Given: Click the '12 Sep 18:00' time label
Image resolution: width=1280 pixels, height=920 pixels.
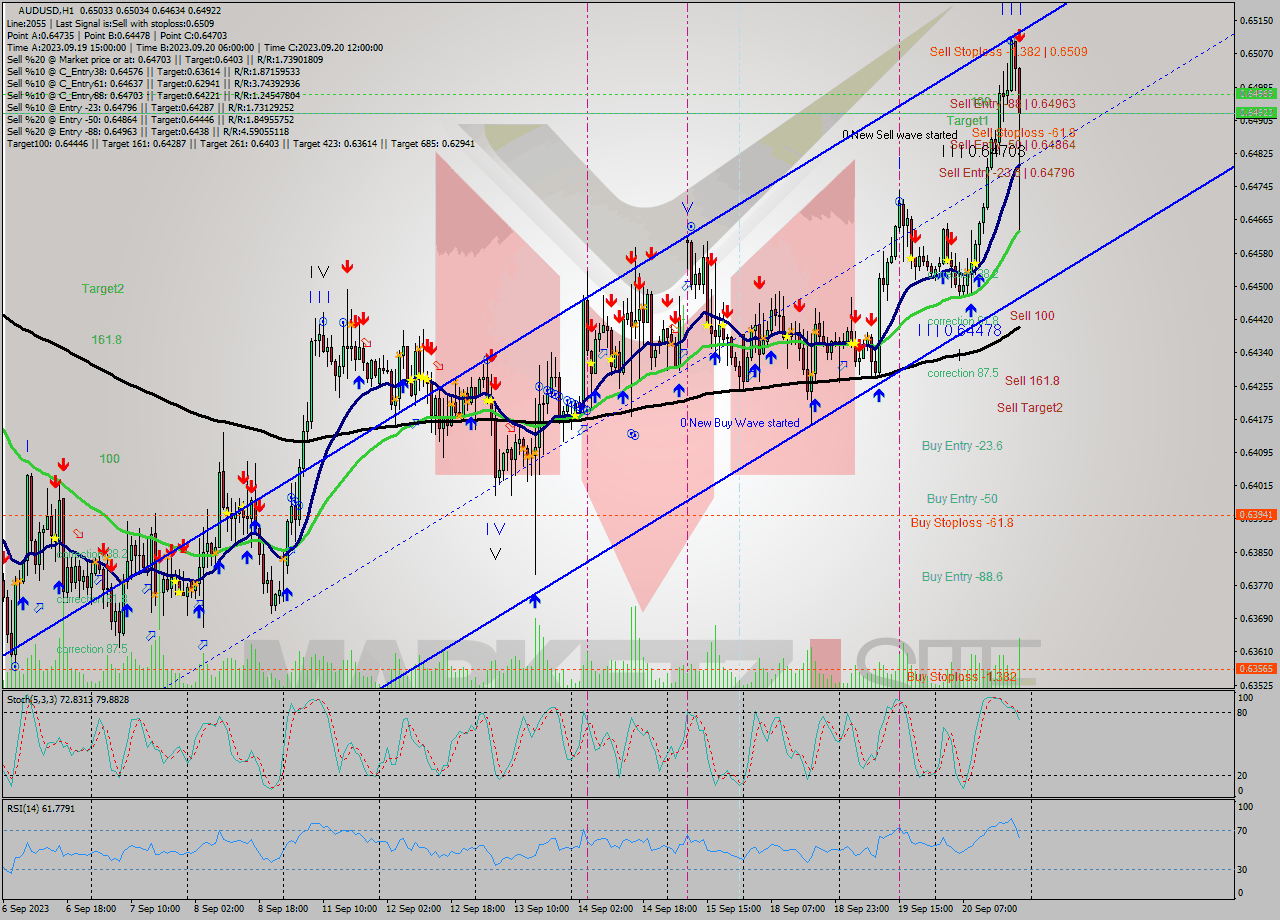Looking at the screenshot, I should [x=477, y=909].
